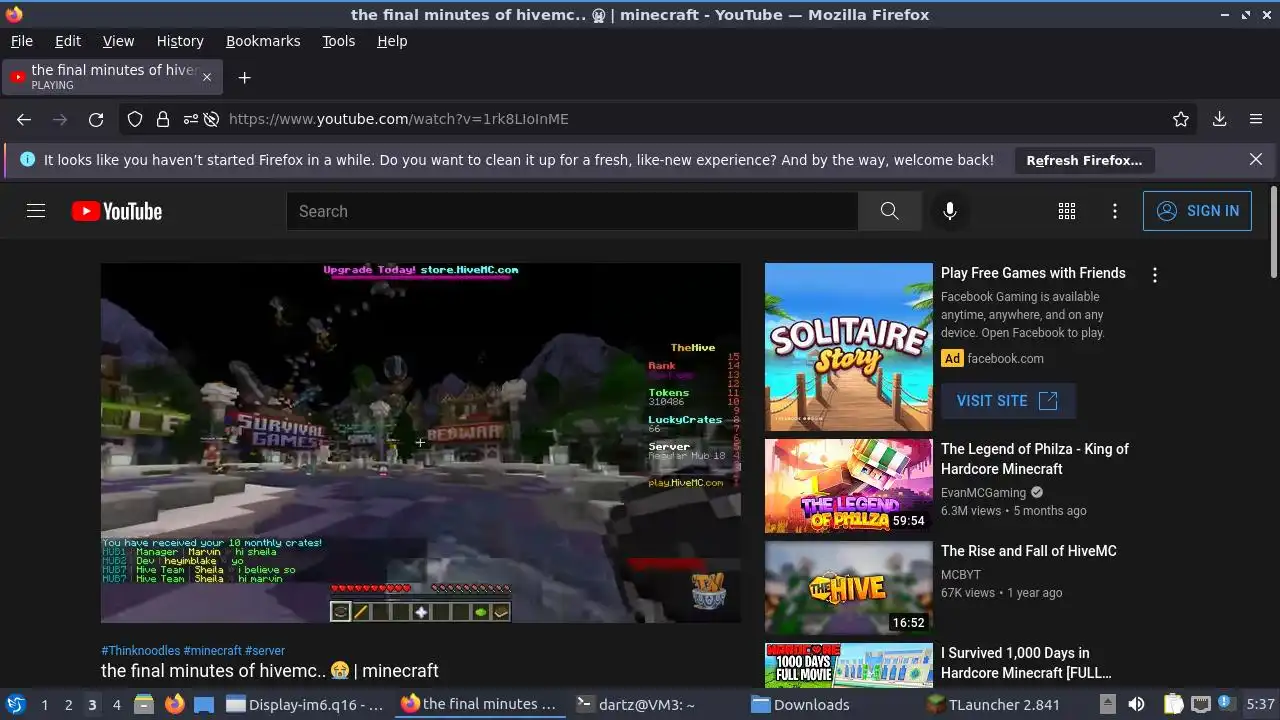The width and height of the screenshot is (1280, 720).
Task: Click the page vertical scrollbar
Action: pos(1273,232)
